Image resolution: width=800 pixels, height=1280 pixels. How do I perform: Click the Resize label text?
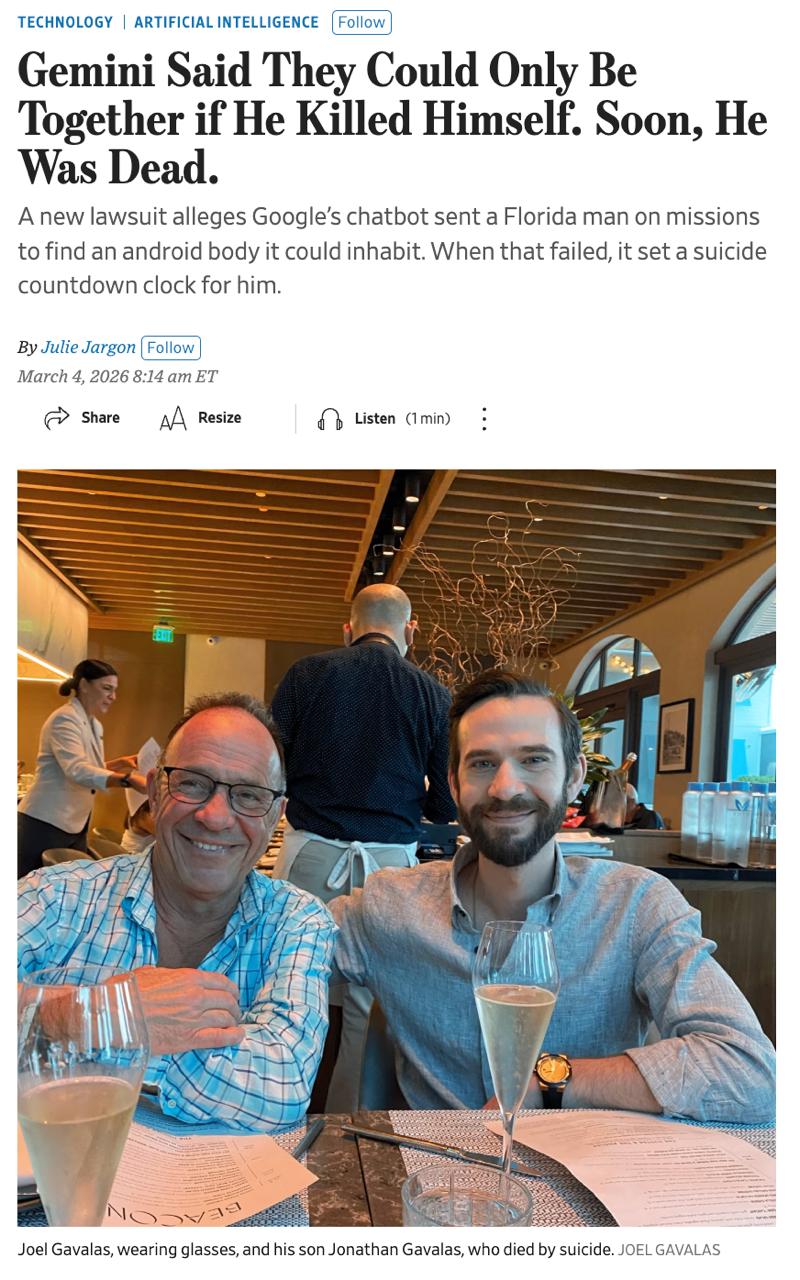point(220,418)
